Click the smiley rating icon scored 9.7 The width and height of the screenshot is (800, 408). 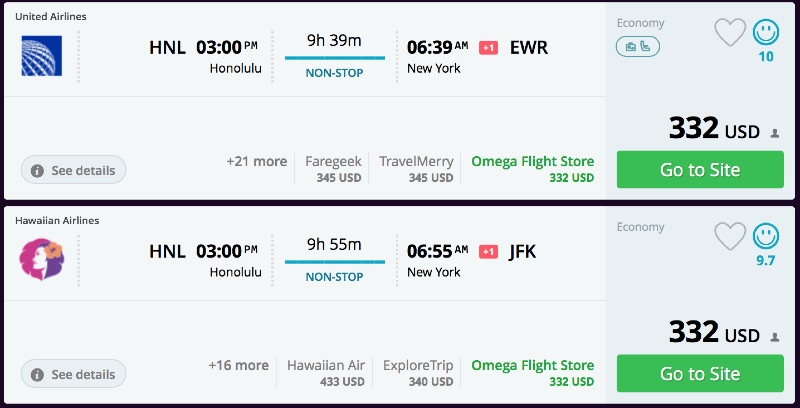click(766, 236)
